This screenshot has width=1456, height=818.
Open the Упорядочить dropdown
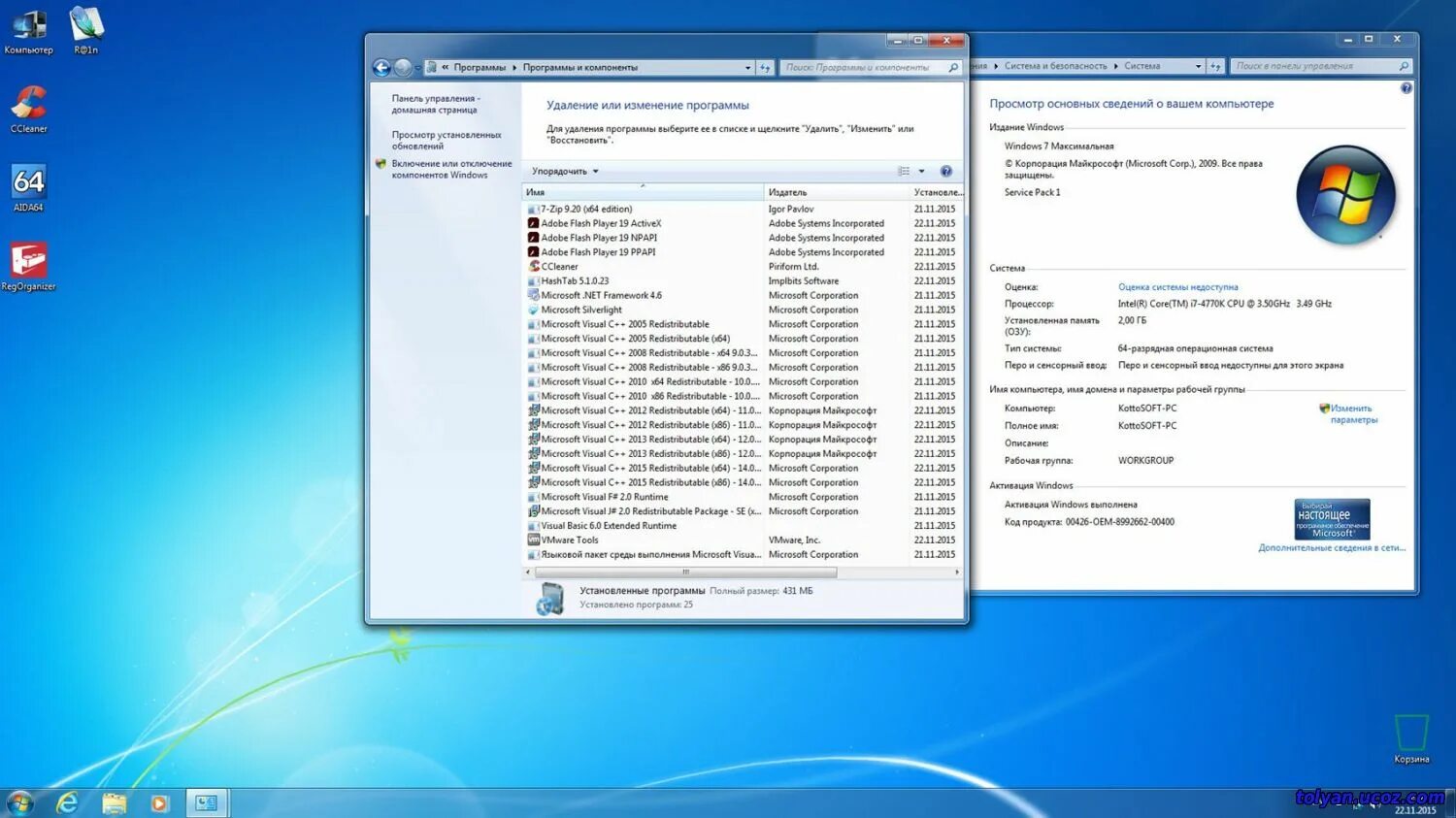562,171
